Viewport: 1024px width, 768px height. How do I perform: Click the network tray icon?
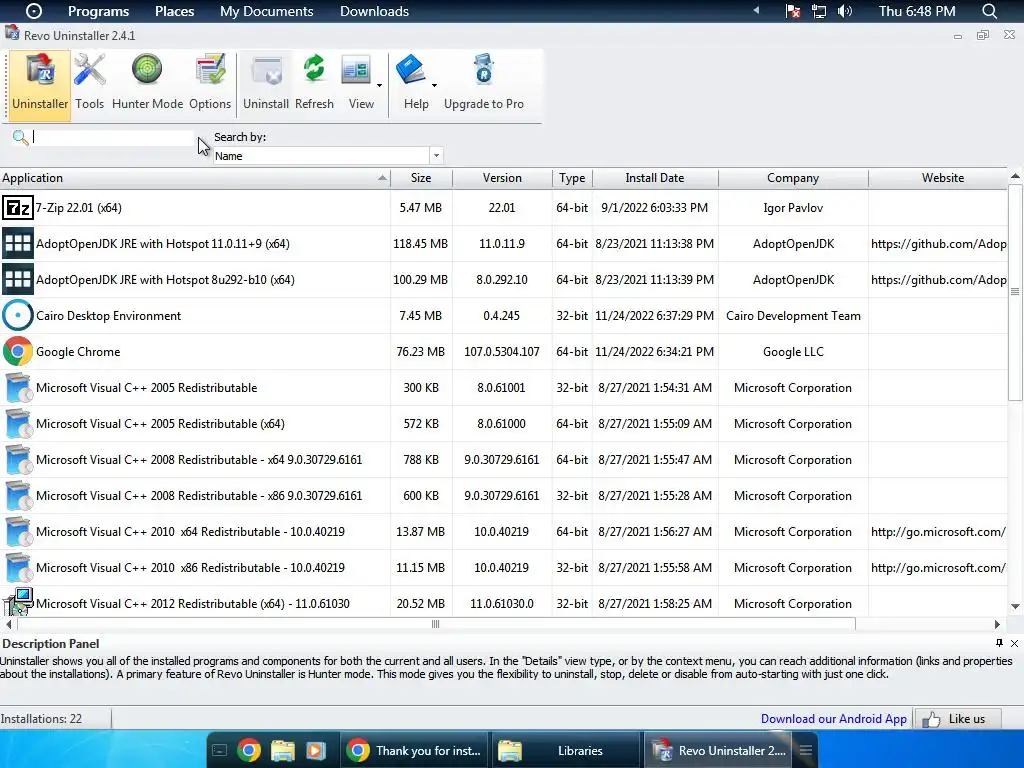[x=818, y=11]
